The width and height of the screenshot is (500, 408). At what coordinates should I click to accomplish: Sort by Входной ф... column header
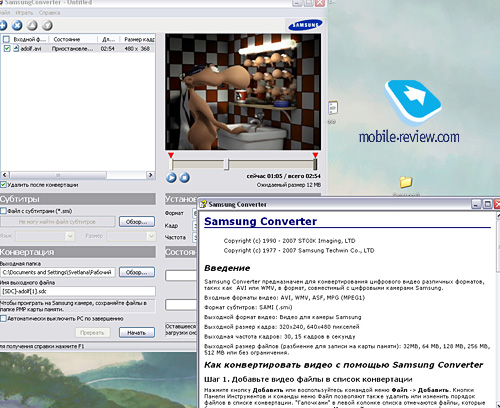coord(29,39)
